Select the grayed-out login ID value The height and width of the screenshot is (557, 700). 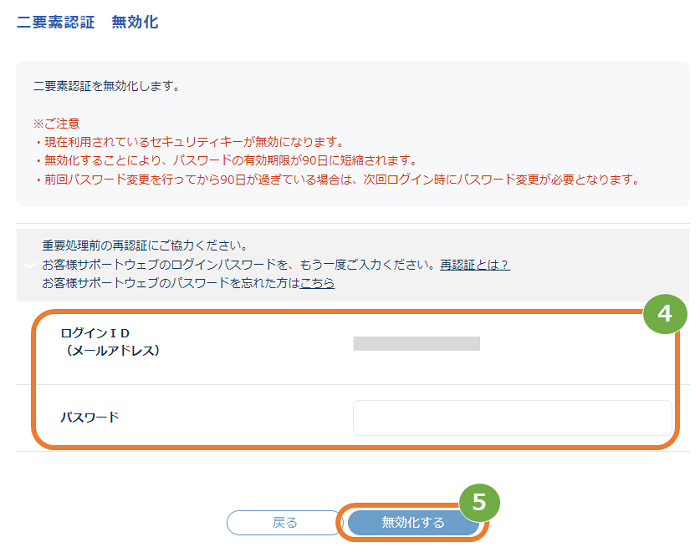(x=417, y=344)
